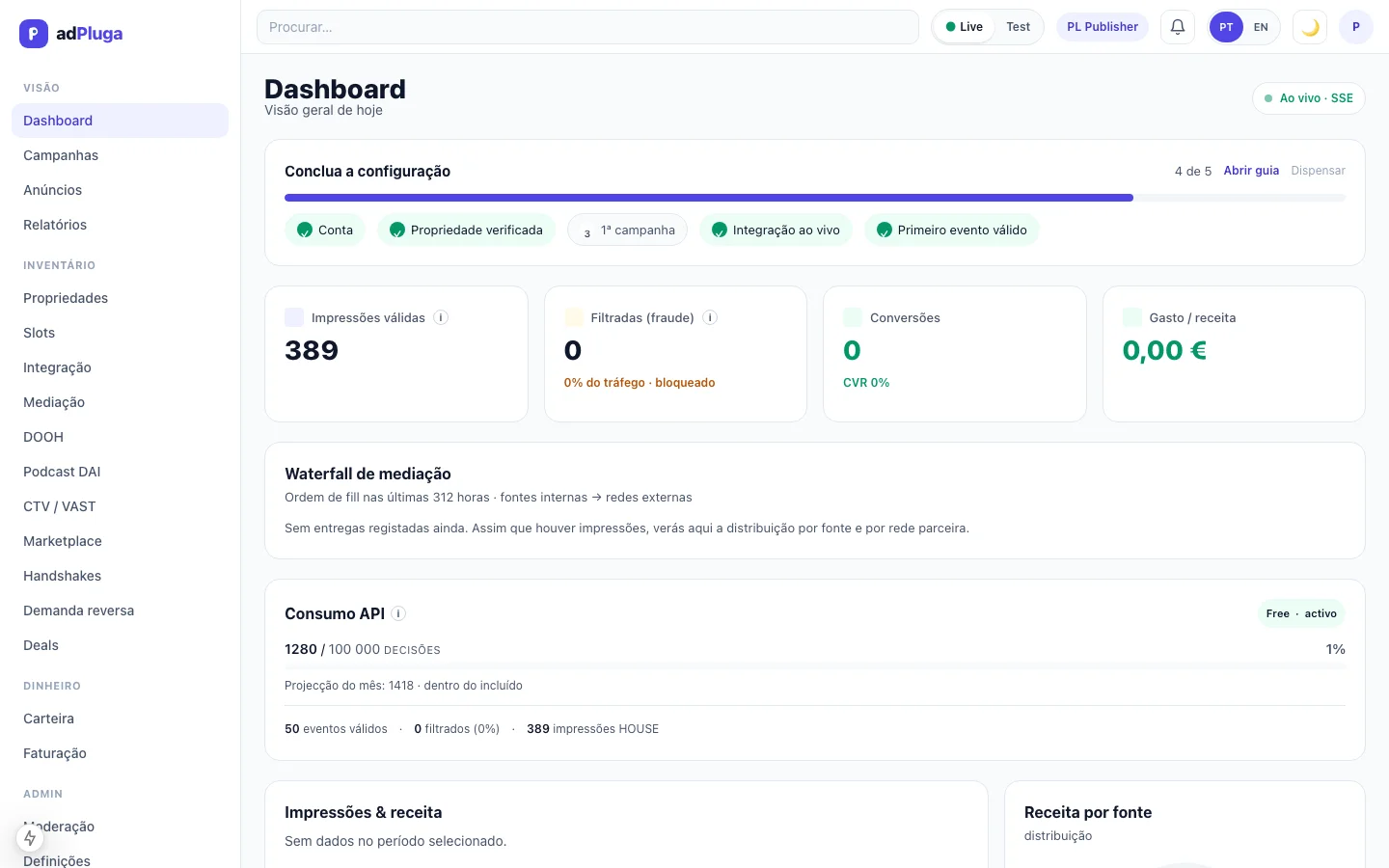Click the info icon beside Filtradas (fraude)

710,317
